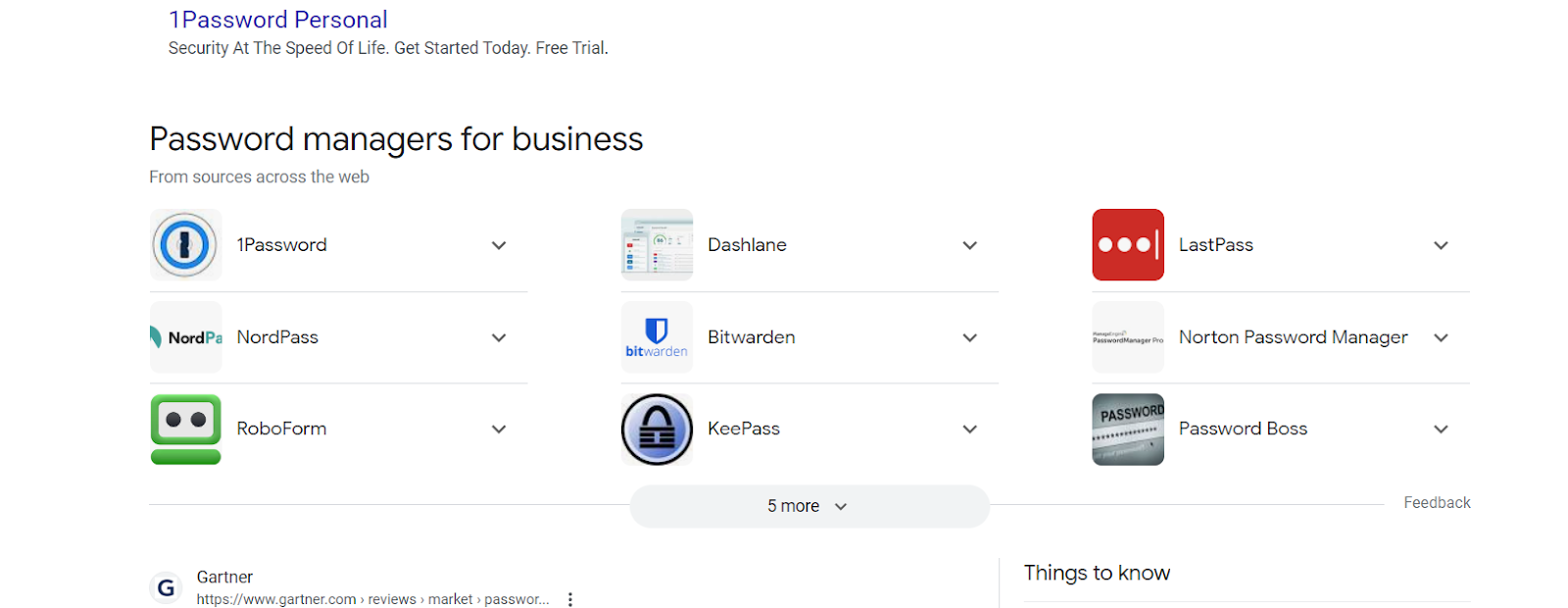The image size is (1568, 608).
Task: Open the 1Password Personal ad link
Action: [278, 20]
